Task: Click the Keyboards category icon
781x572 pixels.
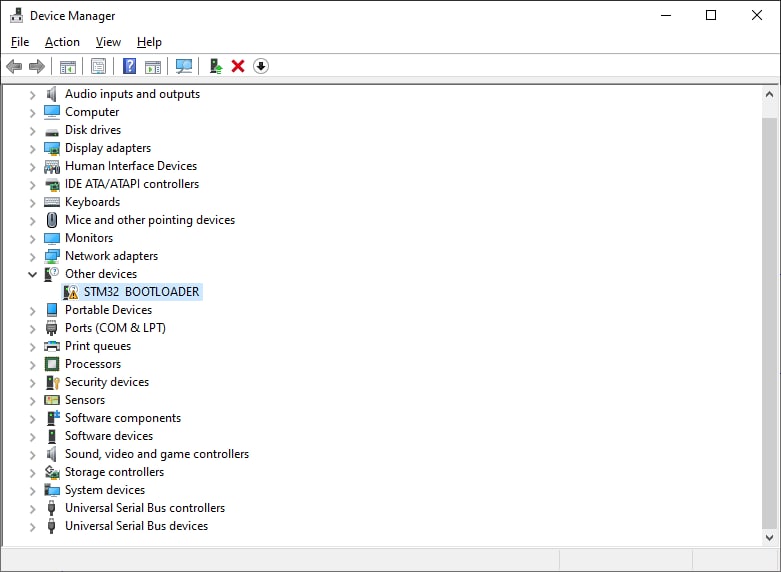Action: coord(52,202)
